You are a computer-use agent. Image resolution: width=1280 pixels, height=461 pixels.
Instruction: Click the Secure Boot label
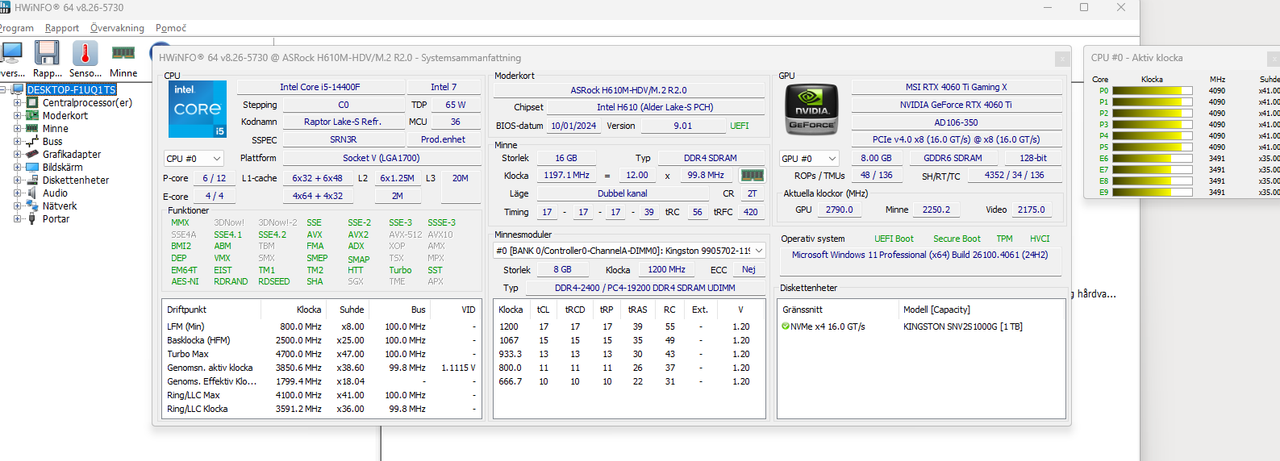pos(957,239)
